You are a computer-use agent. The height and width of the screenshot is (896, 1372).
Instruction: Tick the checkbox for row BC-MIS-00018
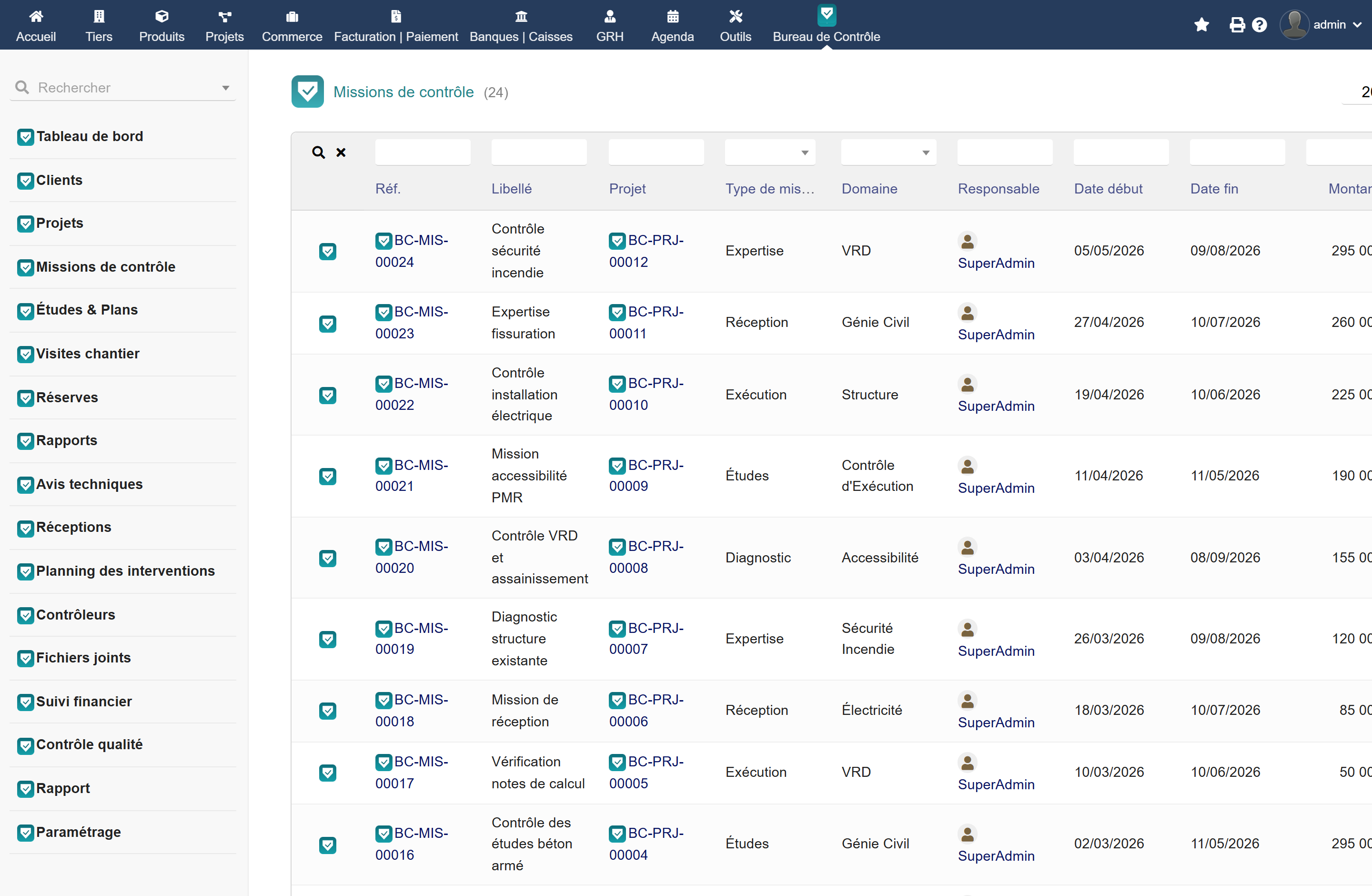(328, 711)
